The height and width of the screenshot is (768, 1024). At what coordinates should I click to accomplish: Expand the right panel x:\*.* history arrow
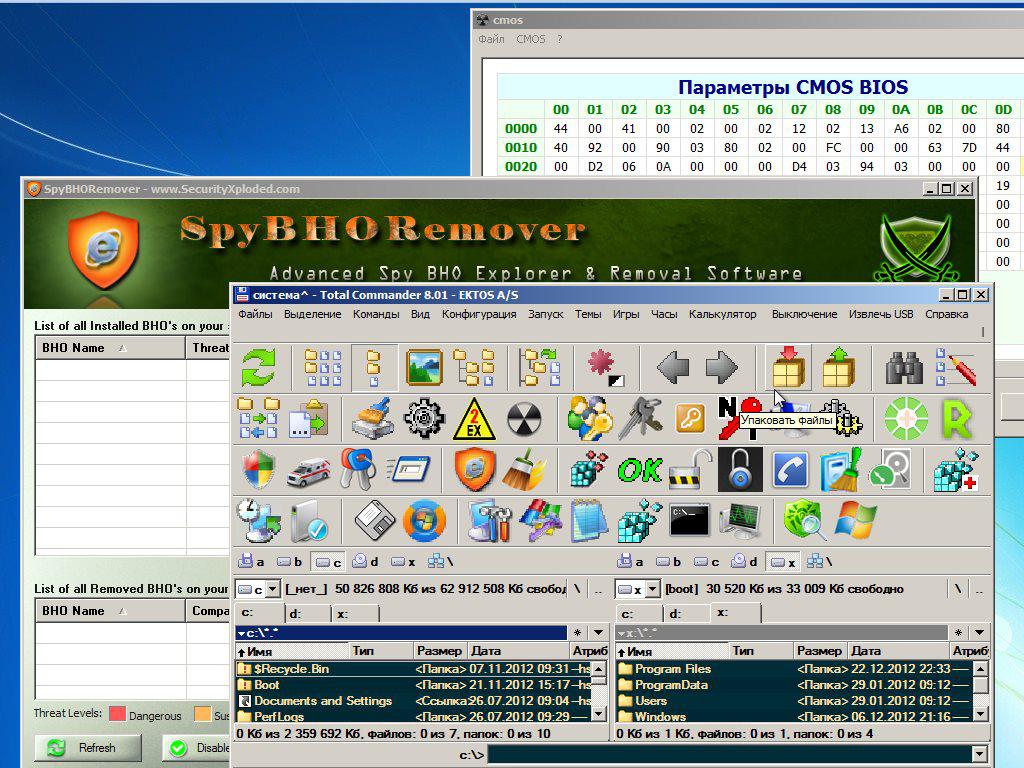pos(979,632)
